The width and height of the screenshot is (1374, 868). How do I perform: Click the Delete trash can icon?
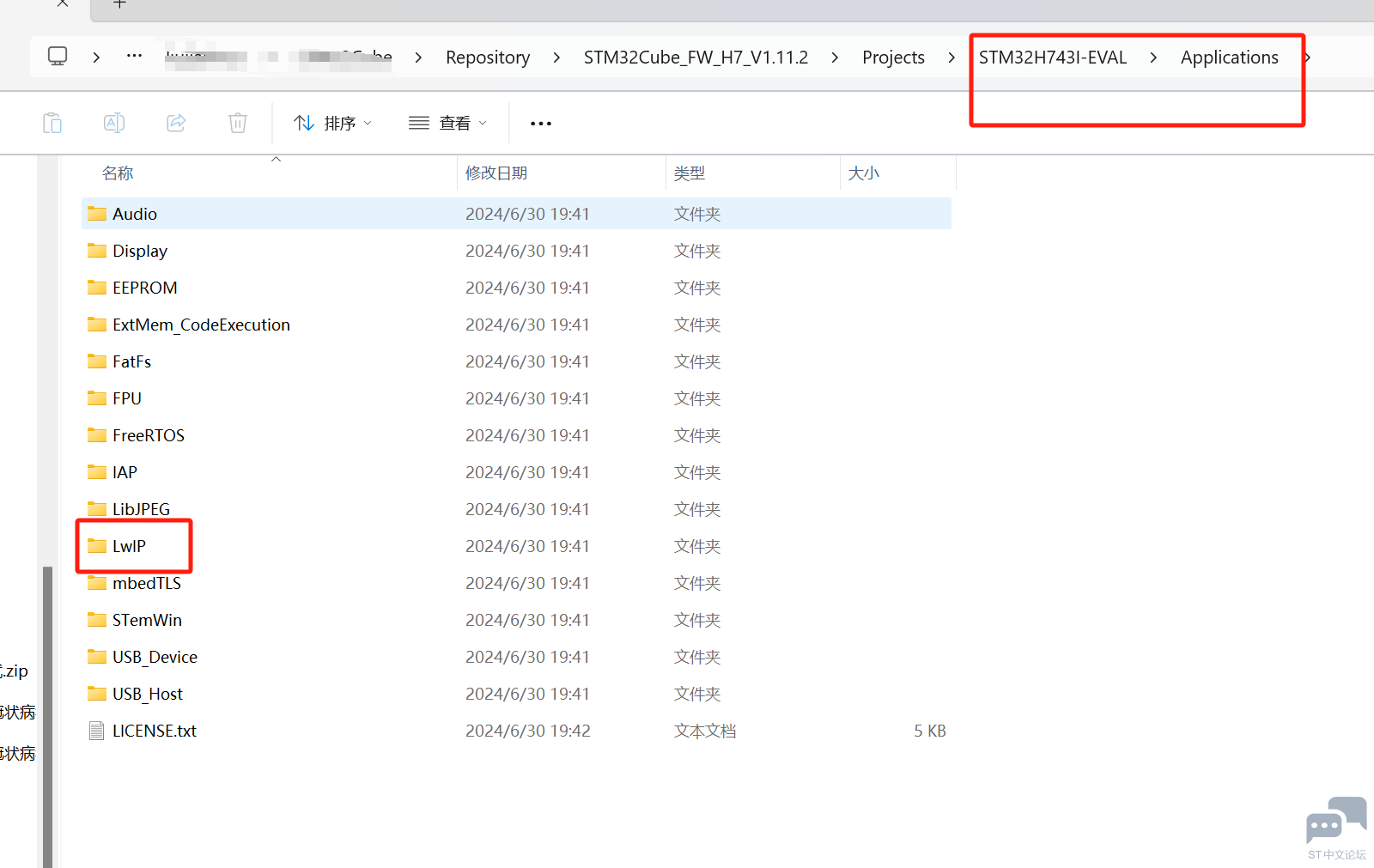click(x=238, y=124)
